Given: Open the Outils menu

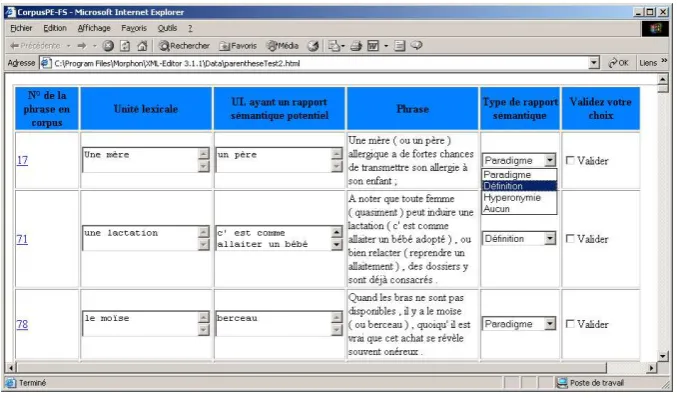Looking at the screenshot, I should point(167,28).
